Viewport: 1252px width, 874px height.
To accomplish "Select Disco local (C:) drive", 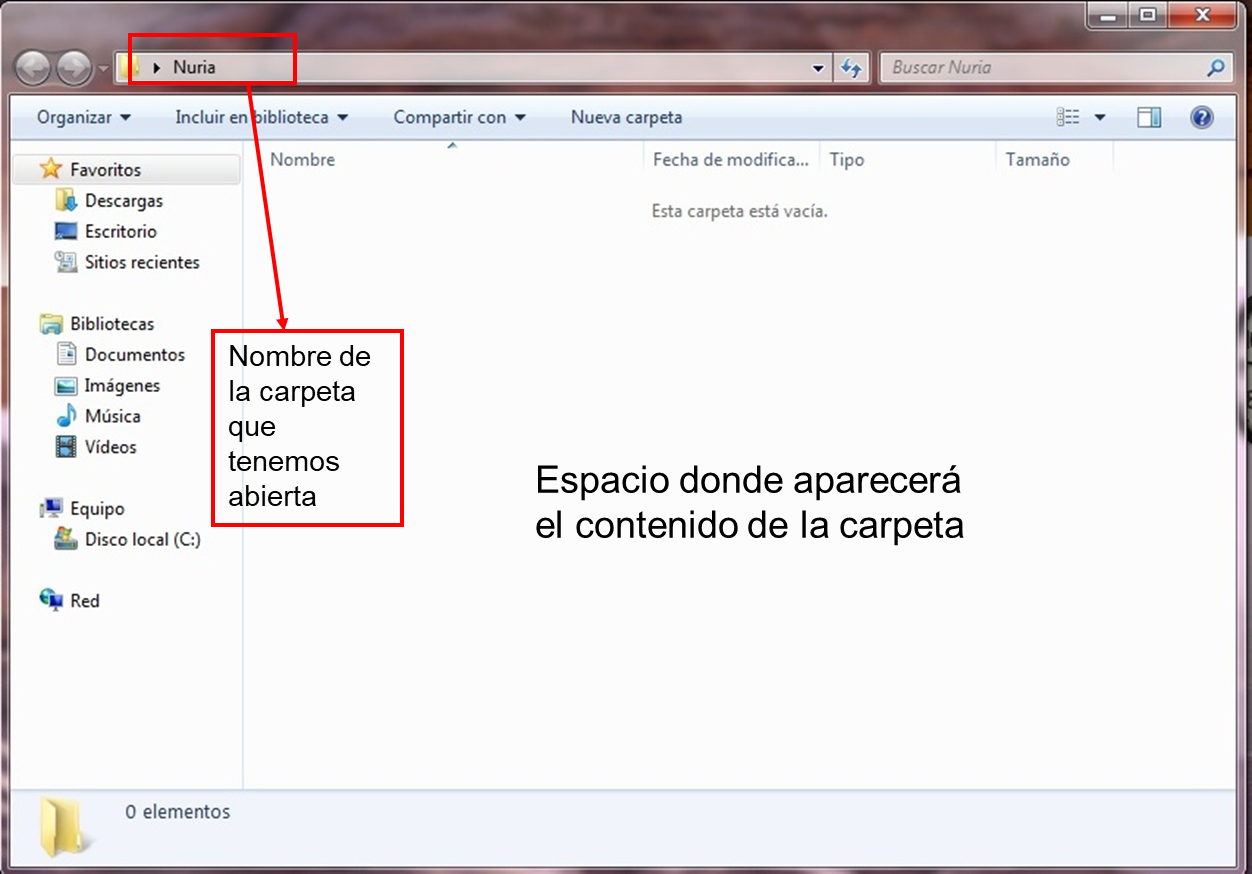I will tap(142, 540).
